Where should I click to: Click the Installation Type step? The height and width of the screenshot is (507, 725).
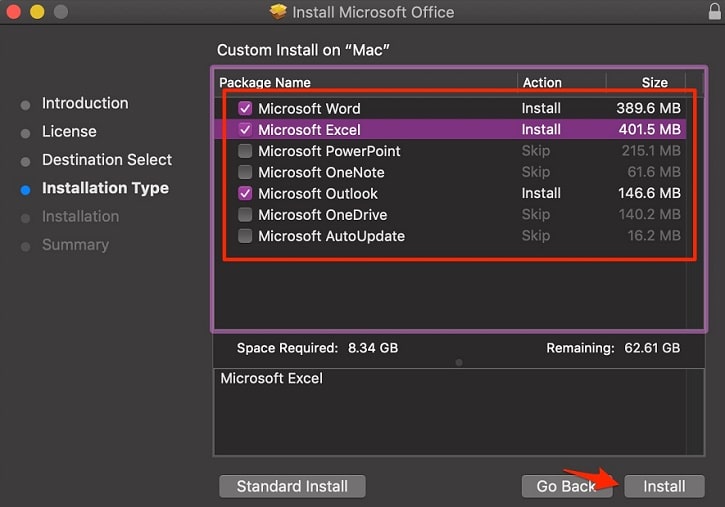pos(105,188)
